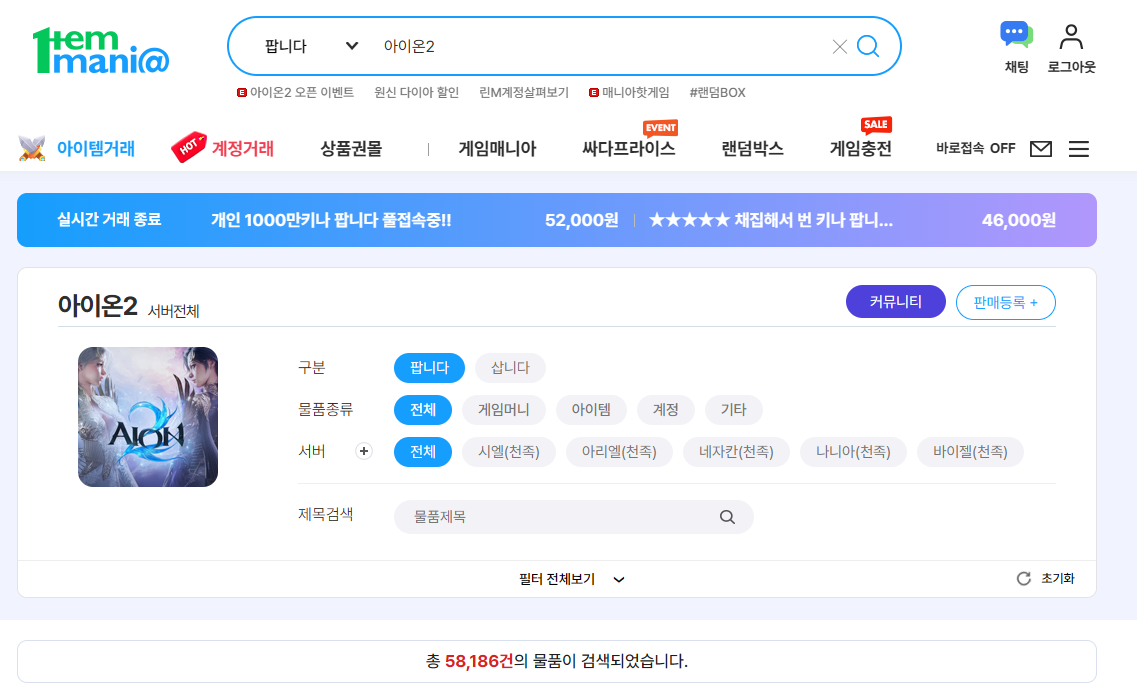Select server 네자칸(천족)
The image size is (1137, 688).
tap(736, 452)
